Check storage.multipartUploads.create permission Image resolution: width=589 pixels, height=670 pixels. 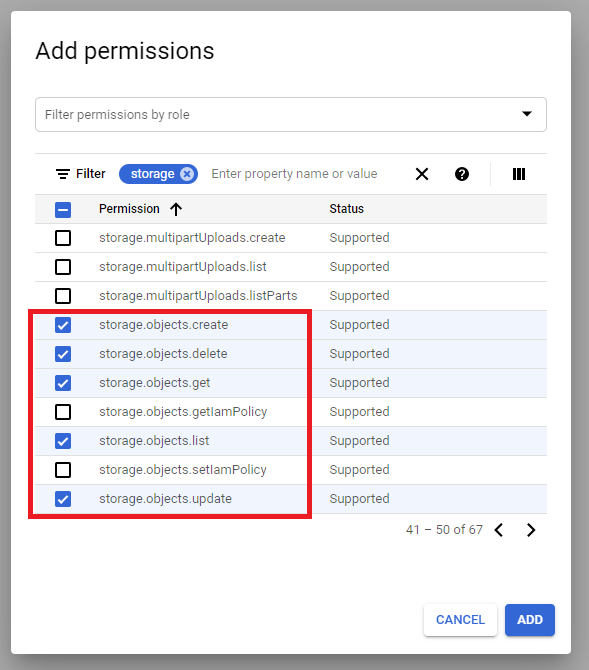tap(63, 238)
